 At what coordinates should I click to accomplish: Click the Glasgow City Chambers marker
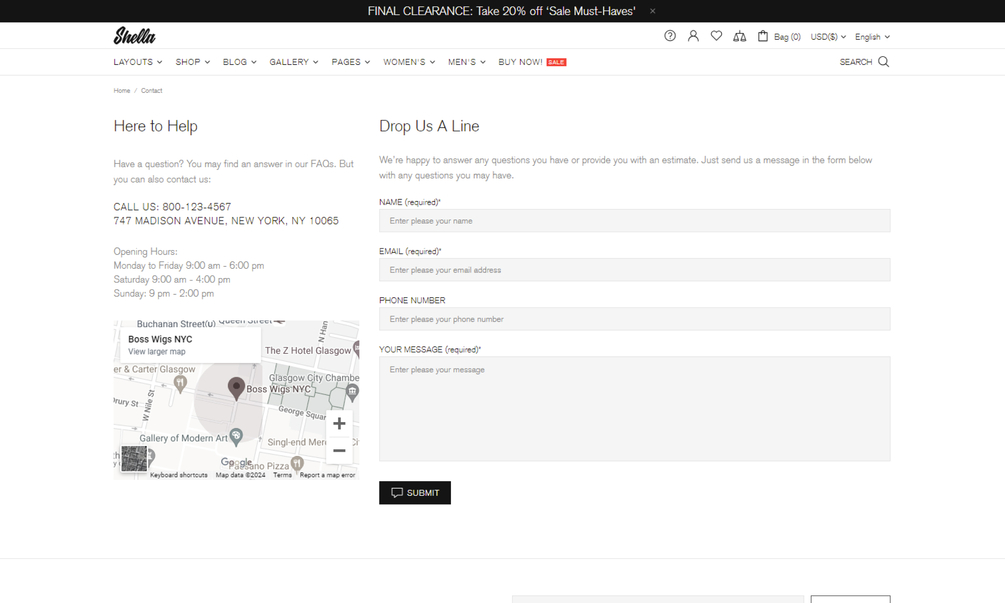pyautogui.click(x=352, y=392)
